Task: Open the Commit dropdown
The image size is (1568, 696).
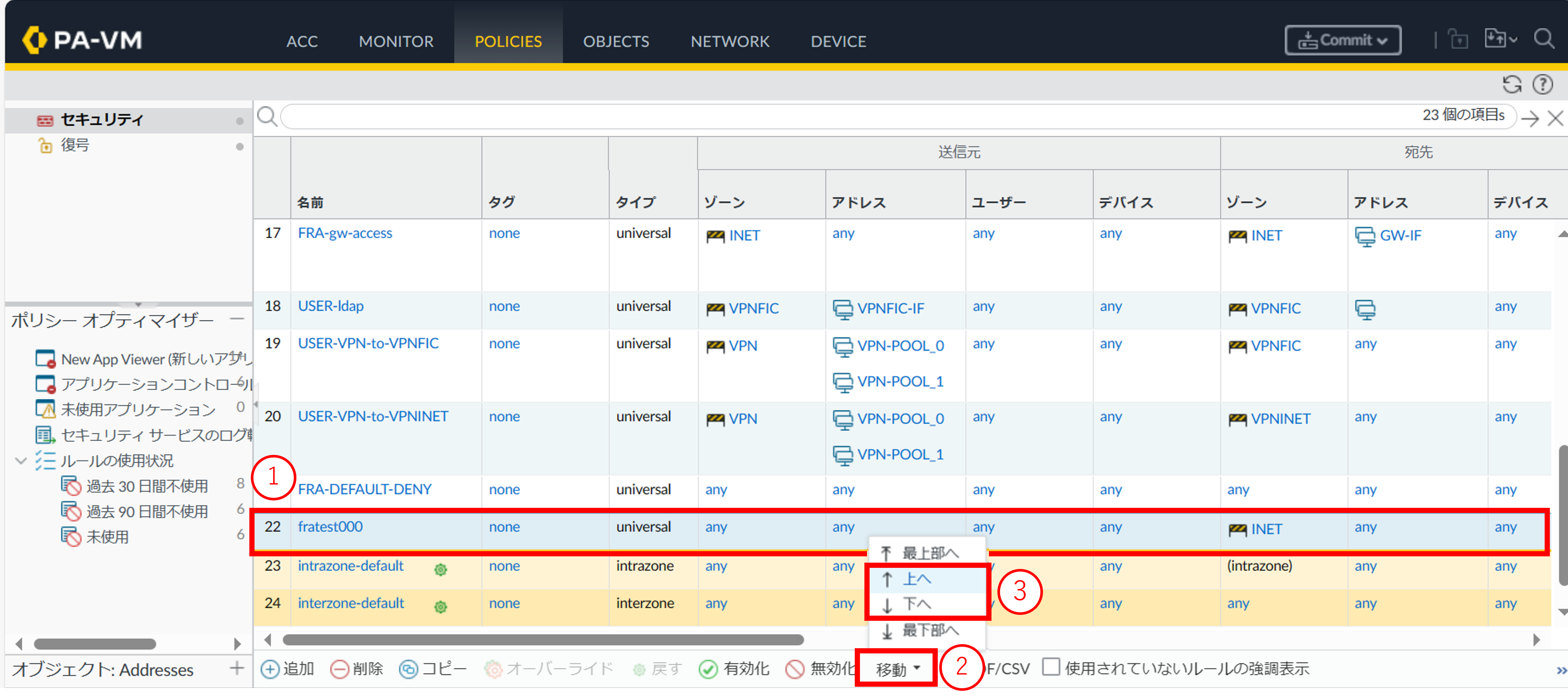Action: click(x=1342, y=40)
